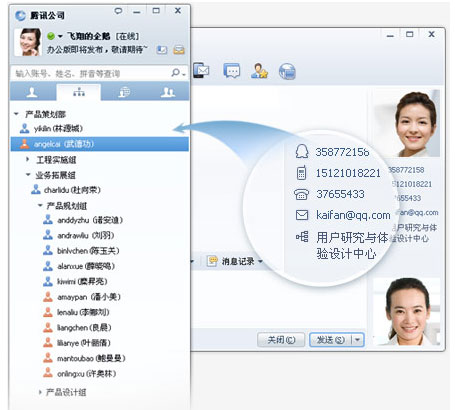The width and height of the screenshot is (455, 410).
Task: Click the user avatar photo in main window
Action: click(28, 42)
